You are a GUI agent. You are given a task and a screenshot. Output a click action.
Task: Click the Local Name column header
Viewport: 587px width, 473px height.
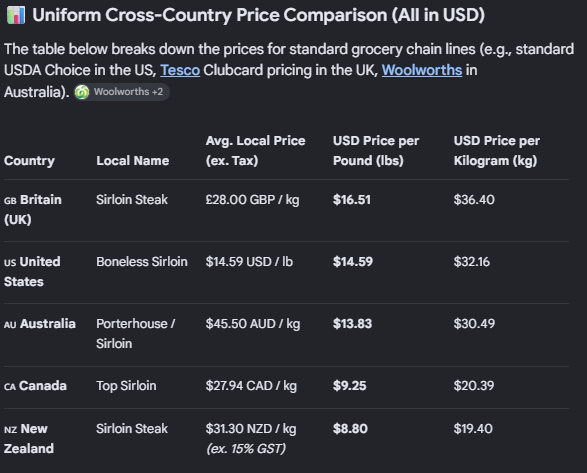pyautogui.click(x=133, y=161)
